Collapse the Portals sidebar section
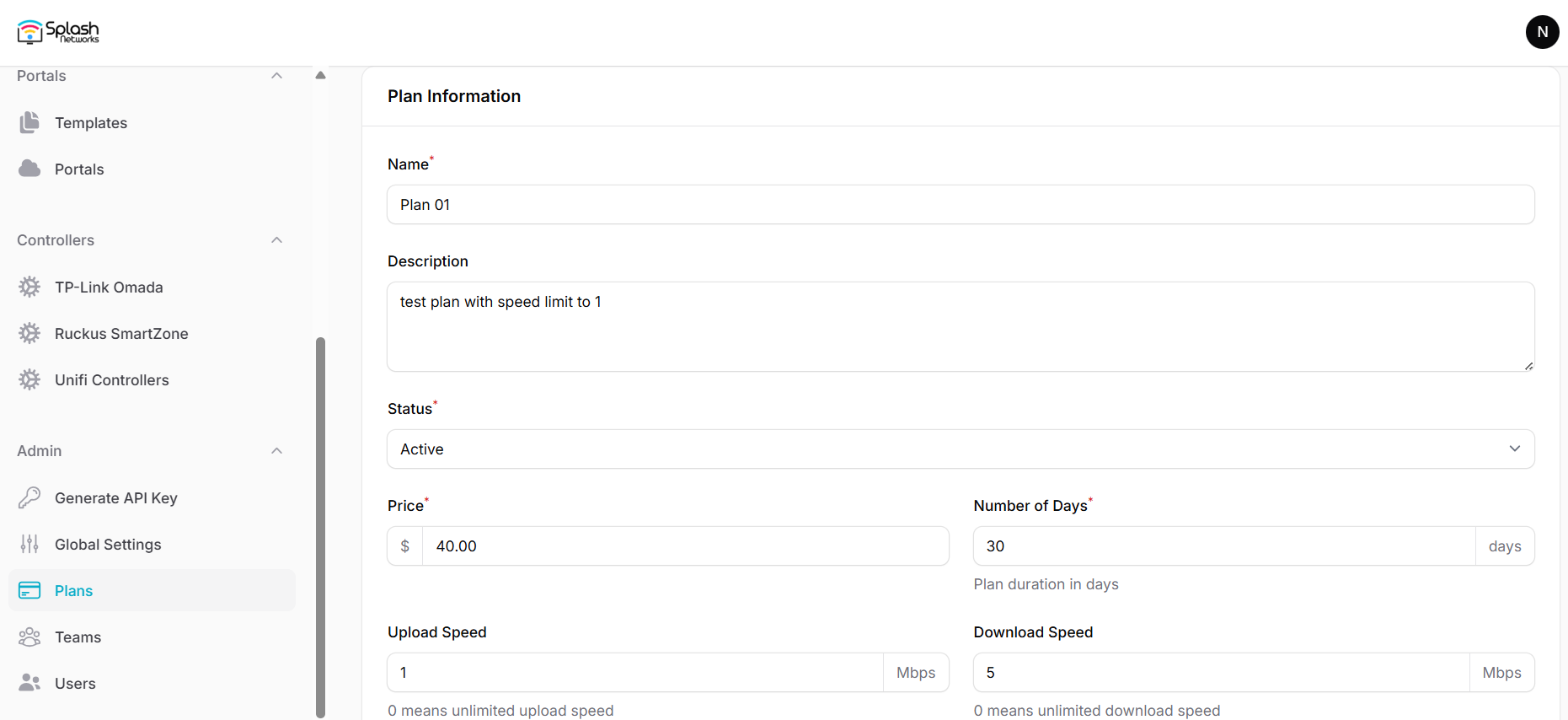This screenshot has height=720, width=1568. [x=276, y=76]
